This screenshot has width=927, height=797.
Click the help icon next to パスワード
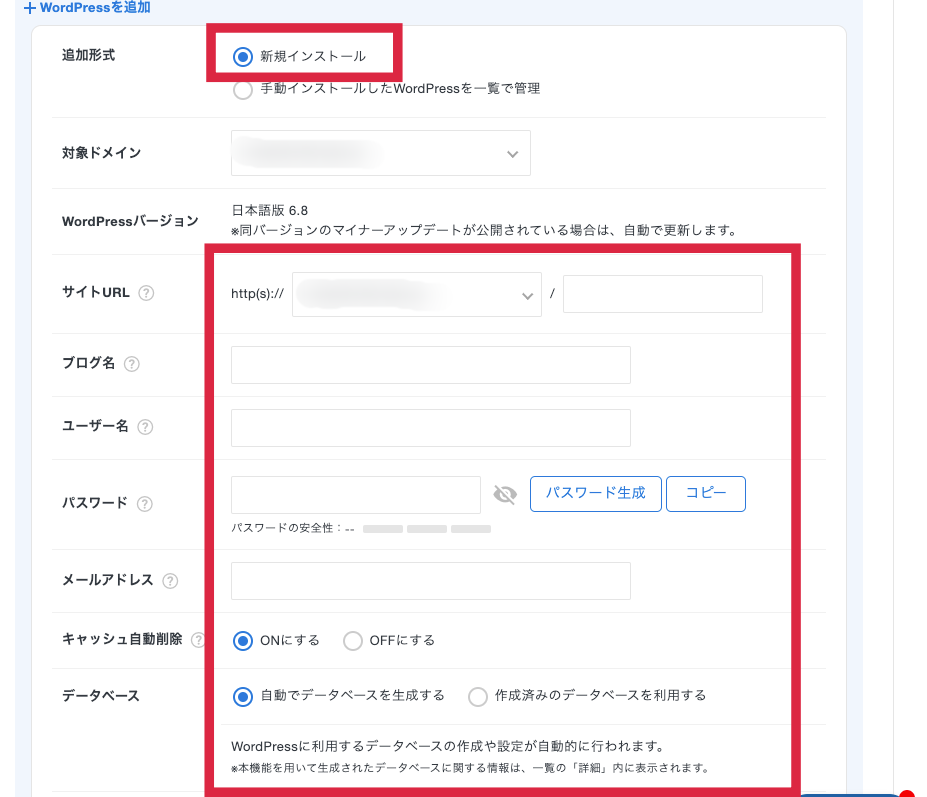144,504
